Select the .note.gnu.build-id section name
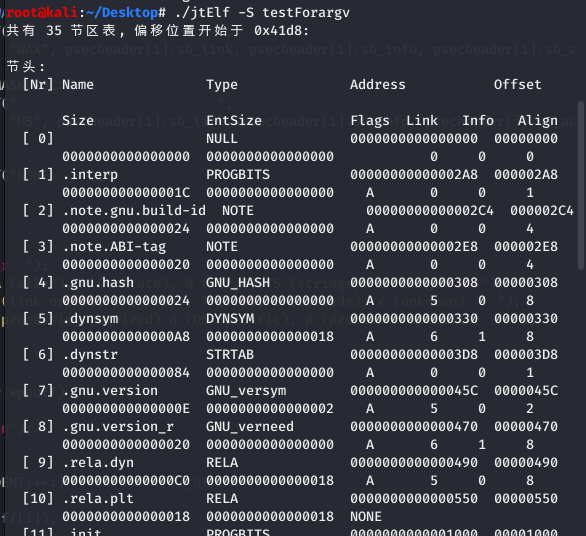586x536 pixels. (134, 210)
